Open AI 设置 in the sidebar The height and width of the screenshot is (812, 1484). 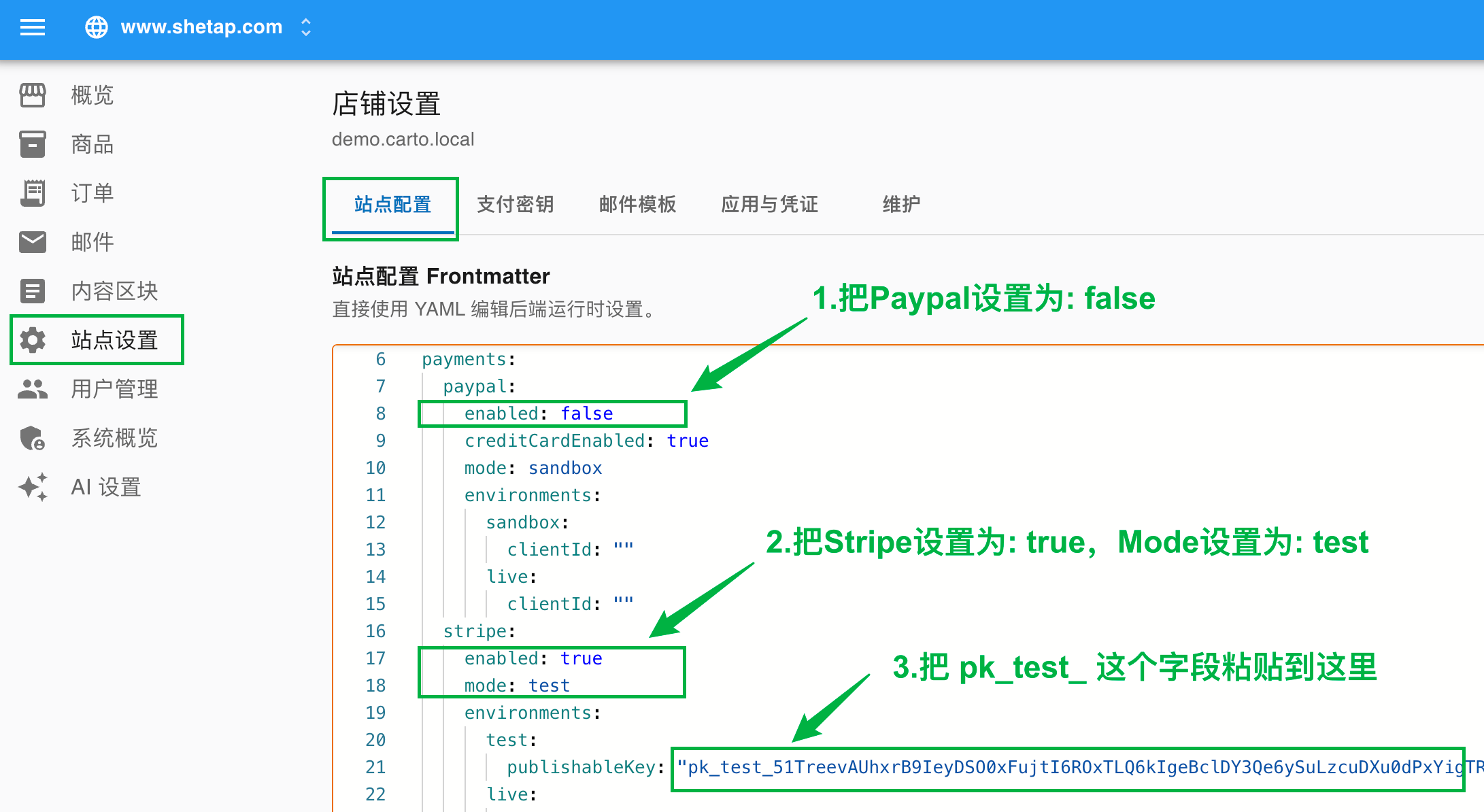tap(106, 487)
